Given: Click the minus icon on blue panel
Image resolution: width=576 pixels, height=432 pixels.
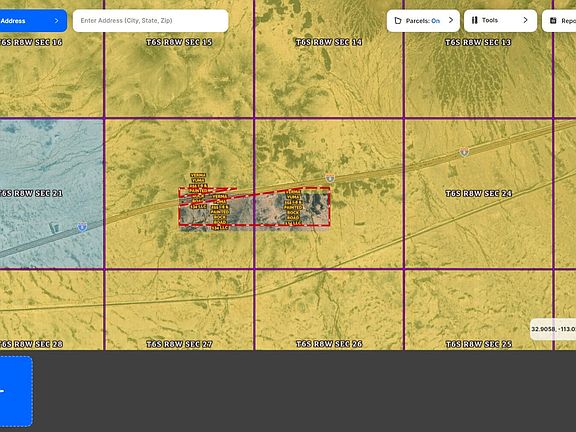Looking at the screenshot, I should pyautogui.click(x=2, y=391).
